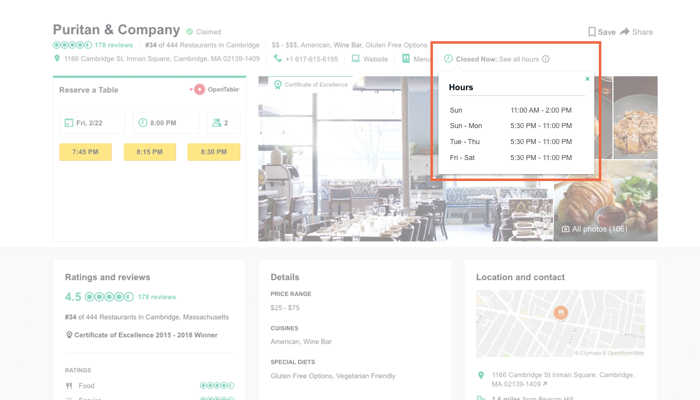Click the Claimed green check badge
The image size is (700, 400).
189,32
